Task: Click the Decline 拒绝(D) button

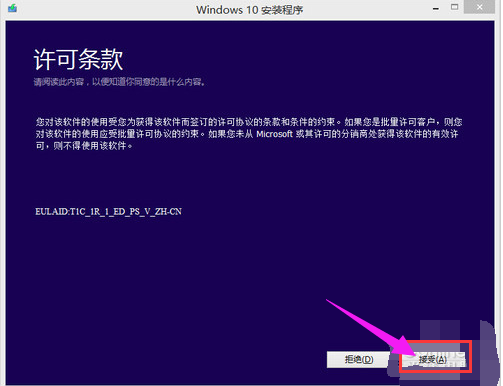Action: [x=359, y=360]
